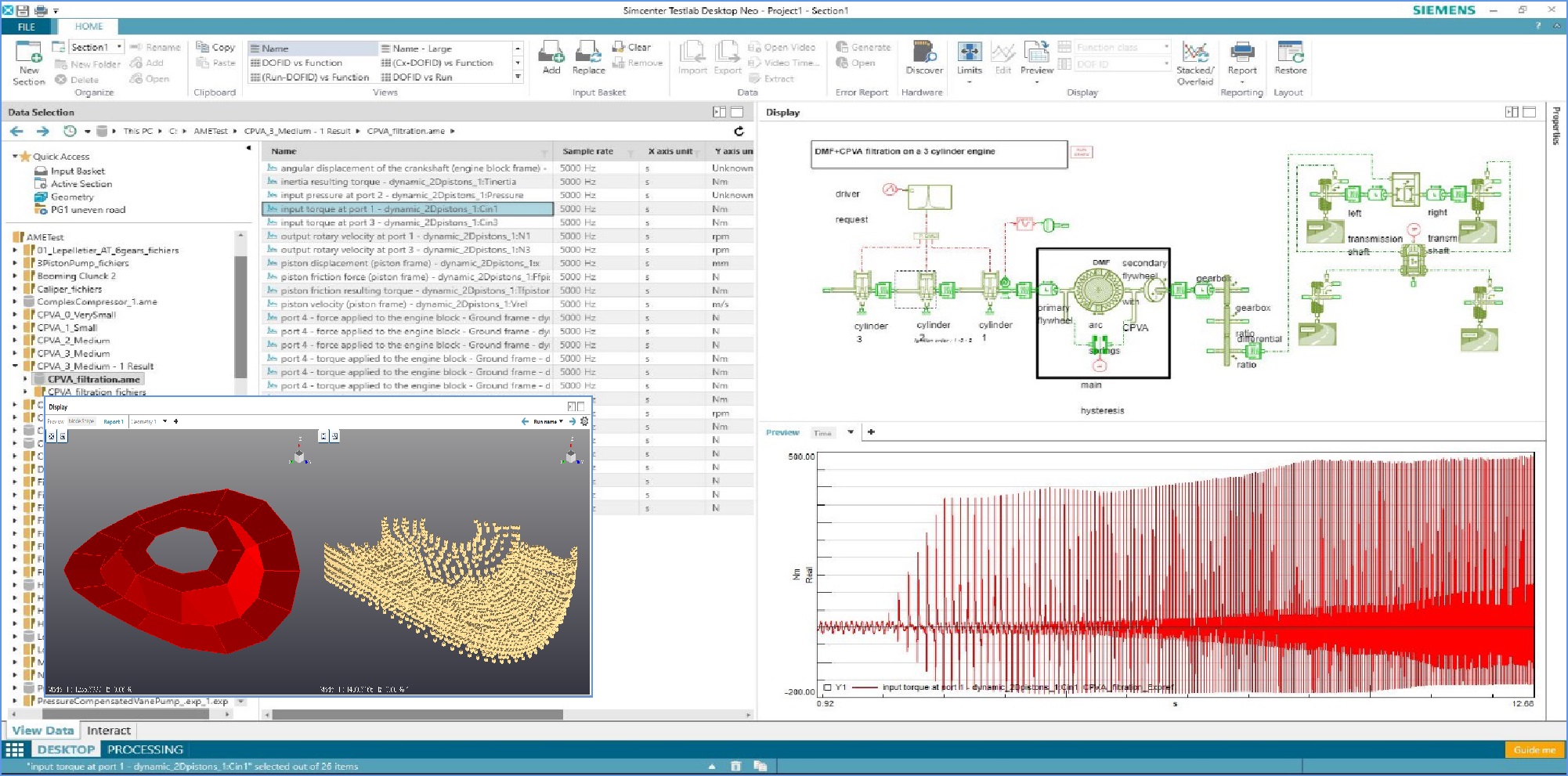Add selection to Input Basket
The width and height of the screenshot is (1568, 776).
pyautogui.click(x=551, y=55)
